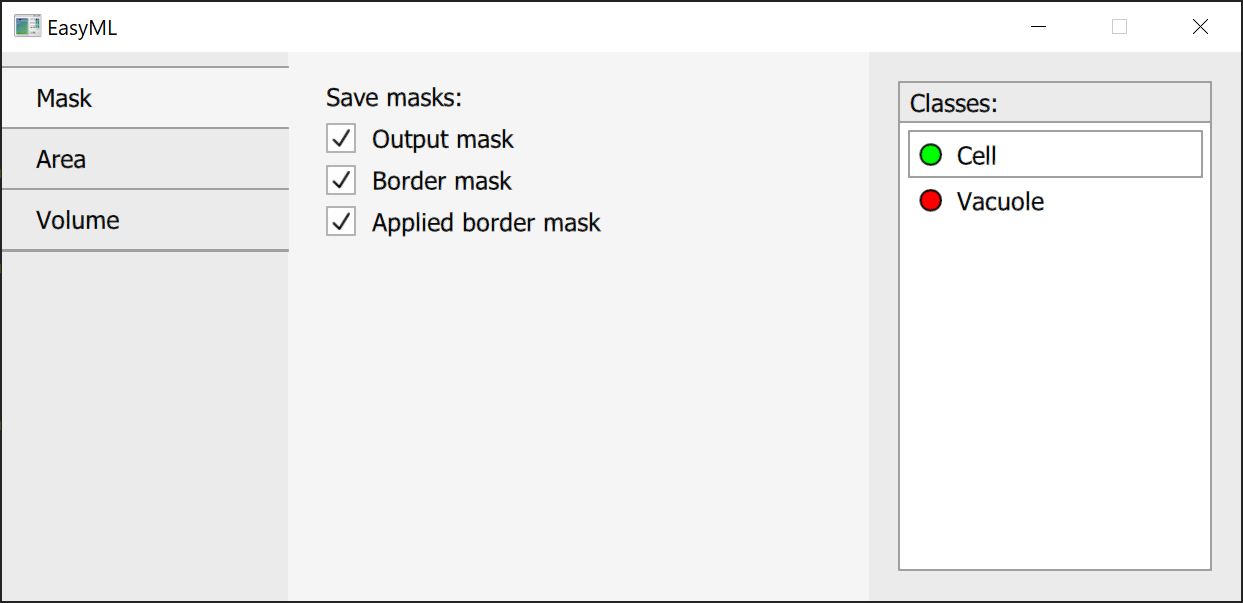Select the green circle icon beside Cell

click(x=931, y=155)
